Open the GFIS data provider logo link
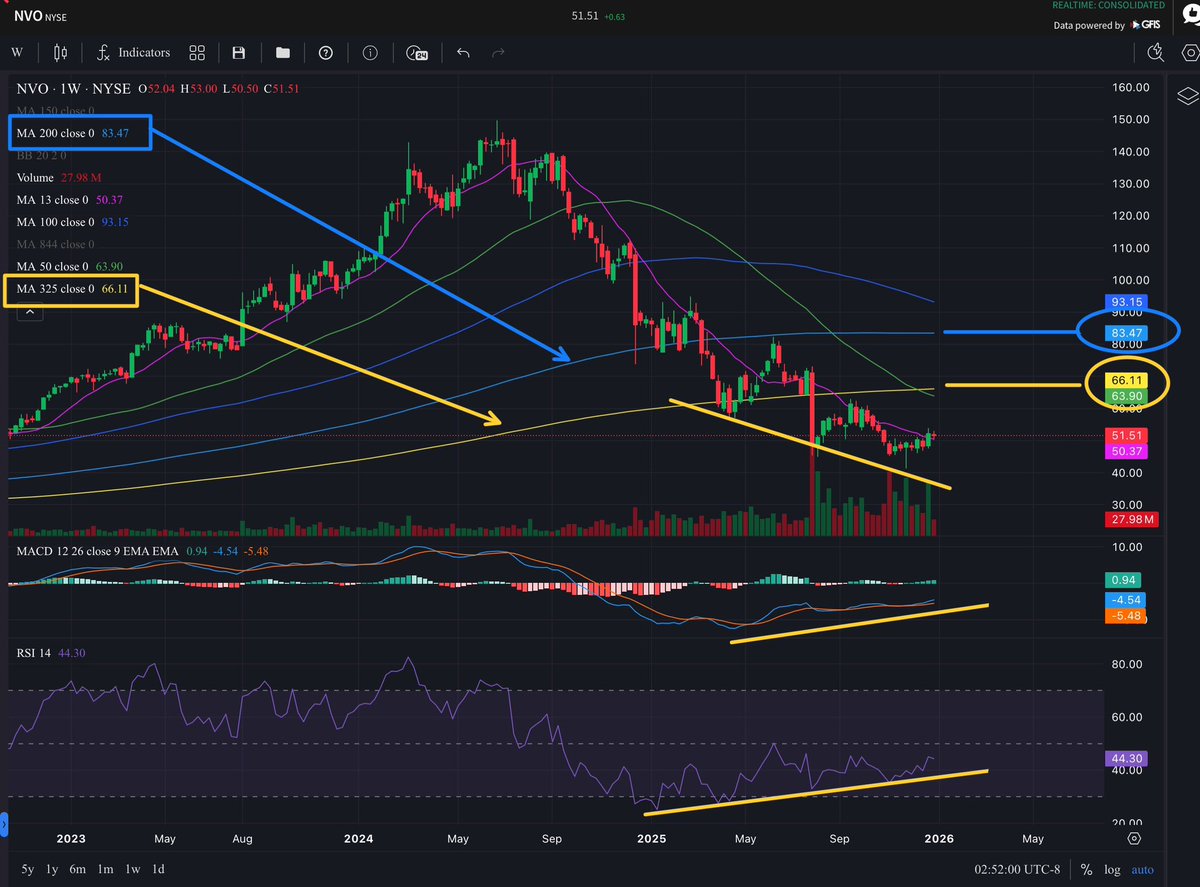Image resolution: width=1200 pixels, height=887 pixels. click(1146, 25)
